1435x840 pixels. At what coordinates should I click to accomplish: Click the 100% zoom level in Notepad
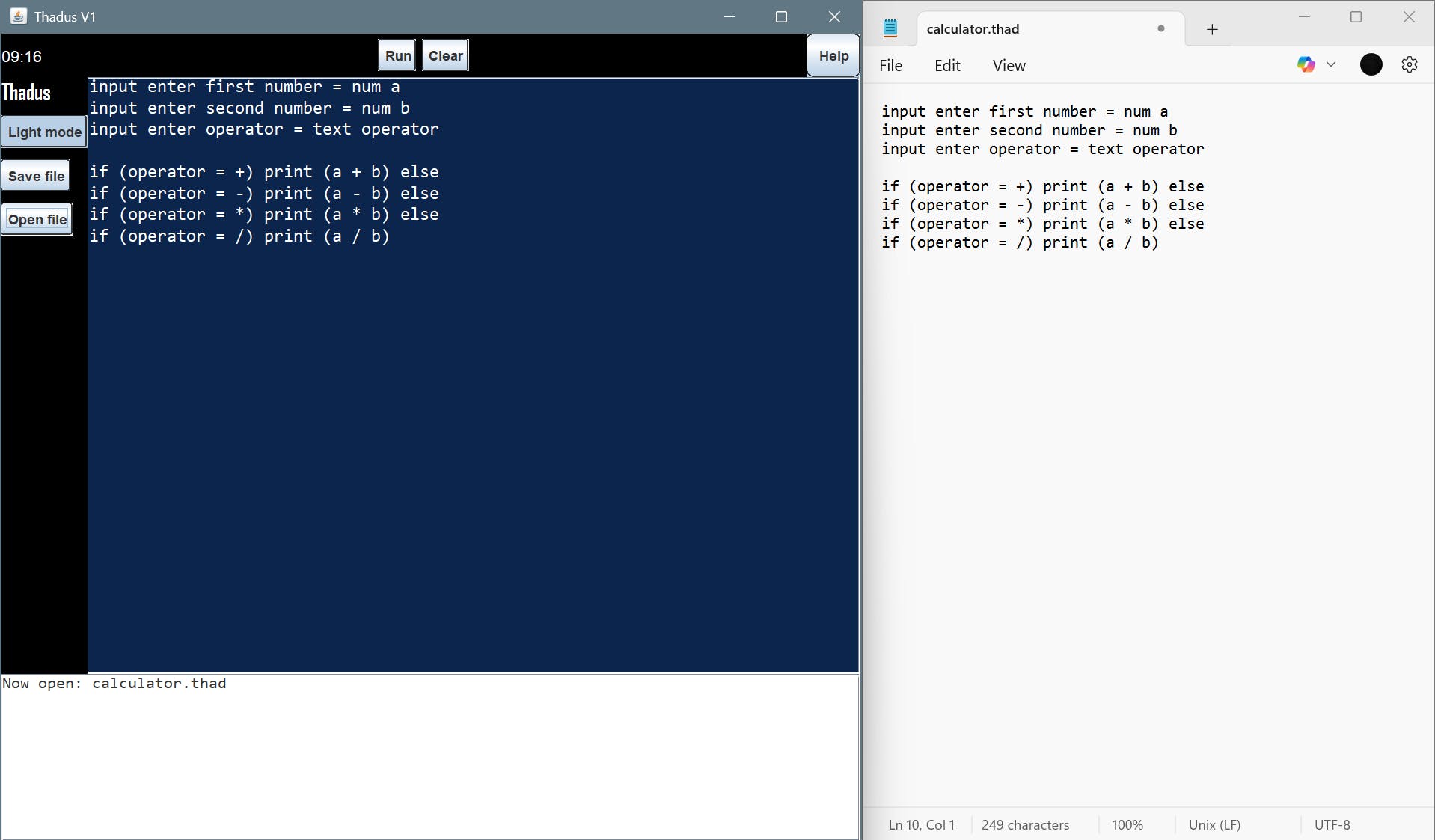coord(1127,825)
